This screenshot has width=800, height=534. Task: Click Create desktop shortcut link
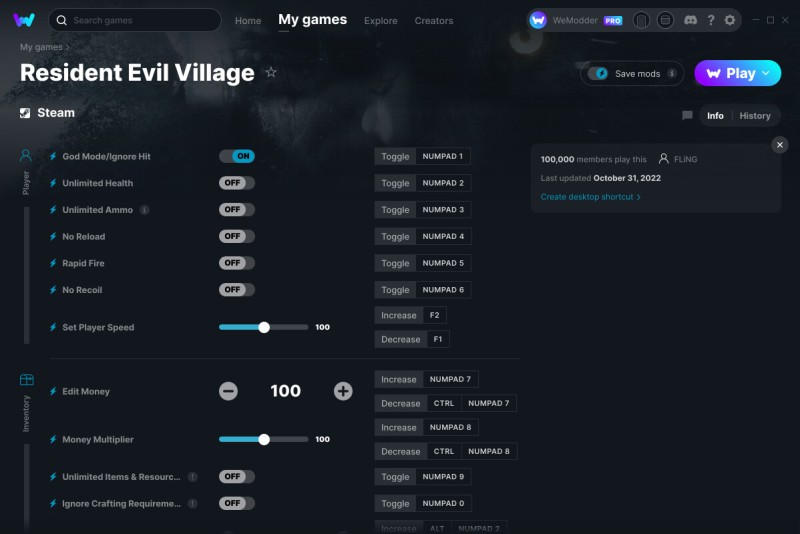pyautogui.click(x=590, y=197)
